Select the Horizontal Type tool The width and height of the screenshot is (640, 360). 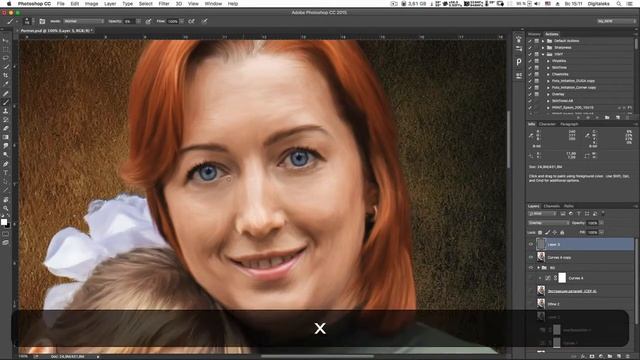coord(5,172)
